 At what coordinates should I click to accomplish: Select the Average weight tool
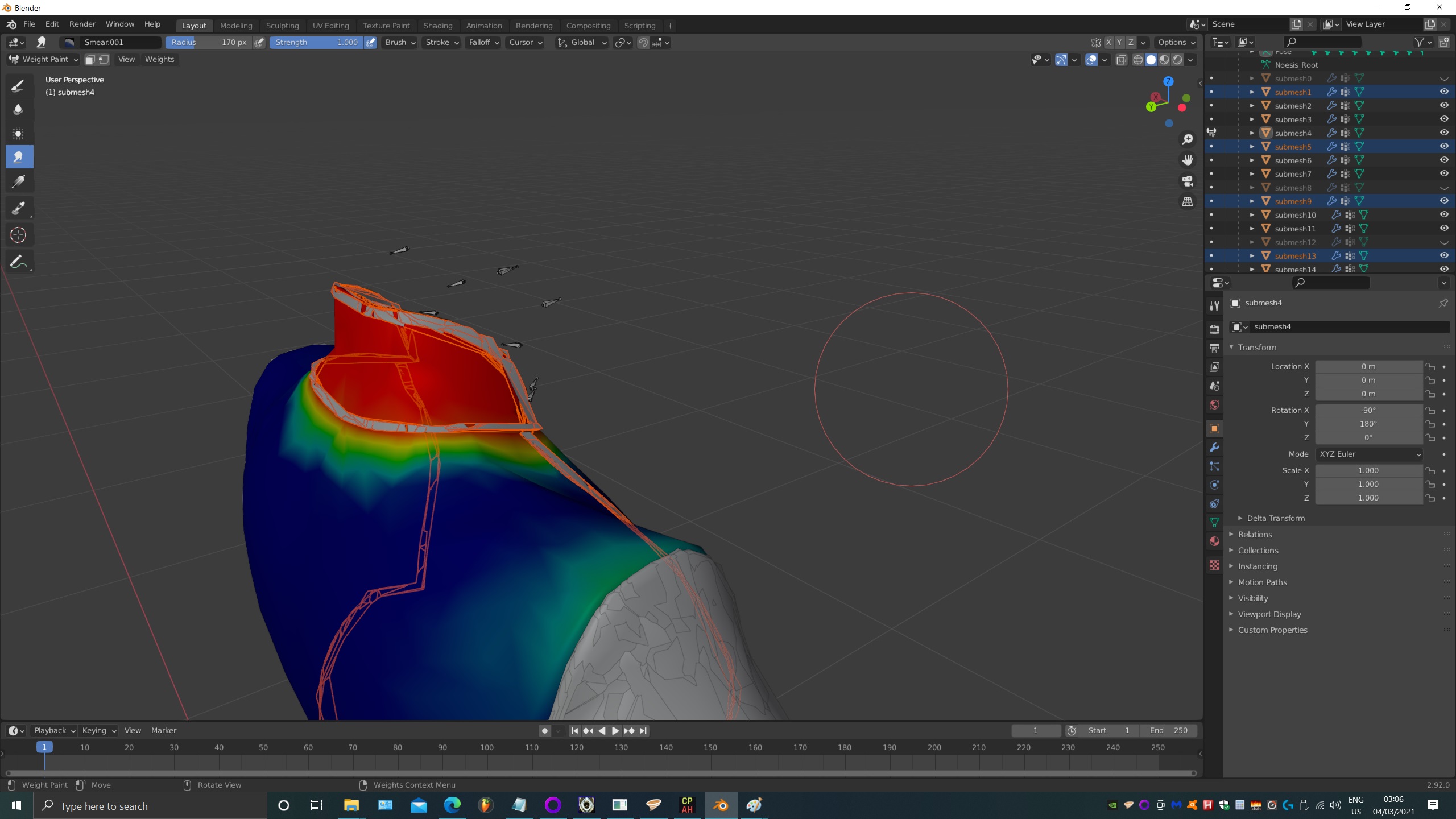pos(19,134)
